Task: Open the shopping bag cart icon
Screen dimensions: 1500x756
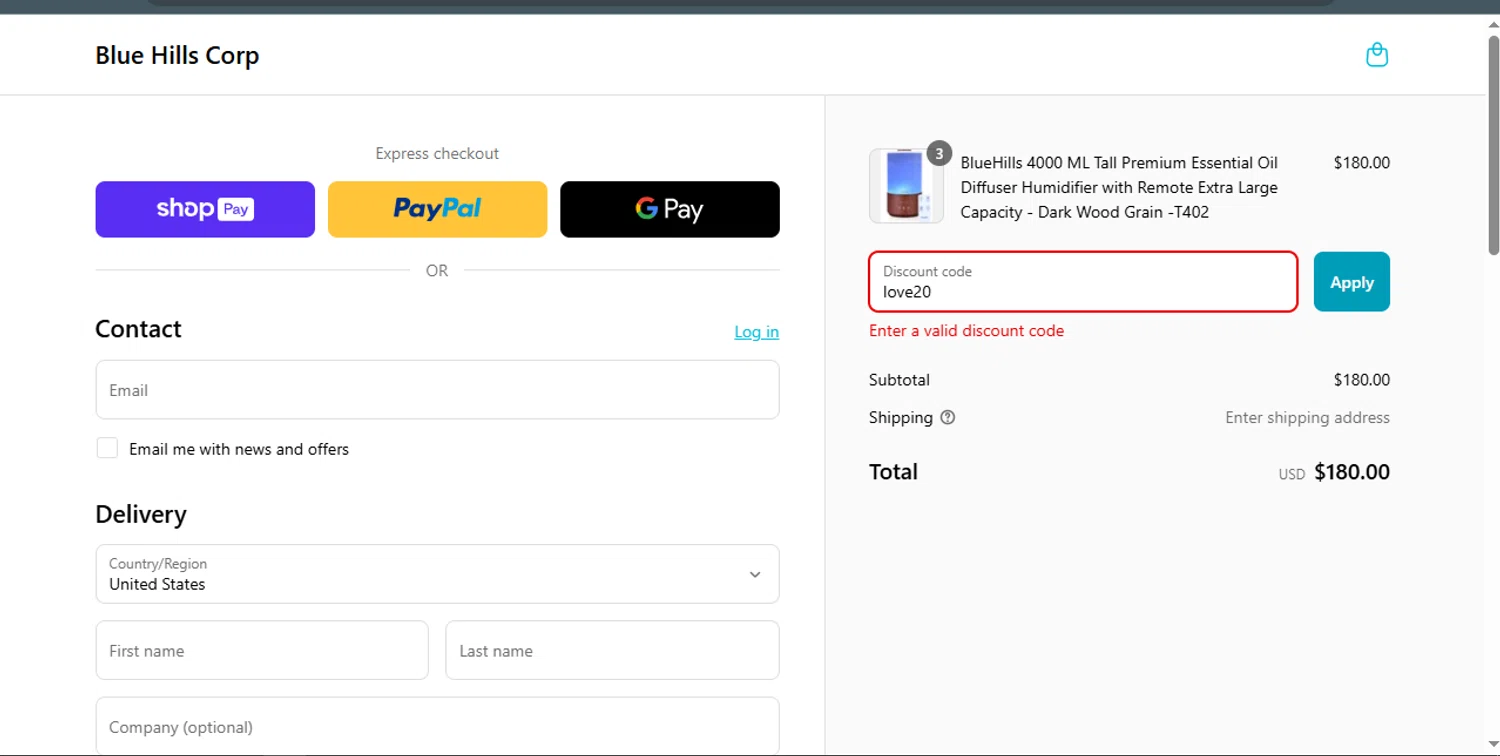Action: click(x=1377, y=55)
